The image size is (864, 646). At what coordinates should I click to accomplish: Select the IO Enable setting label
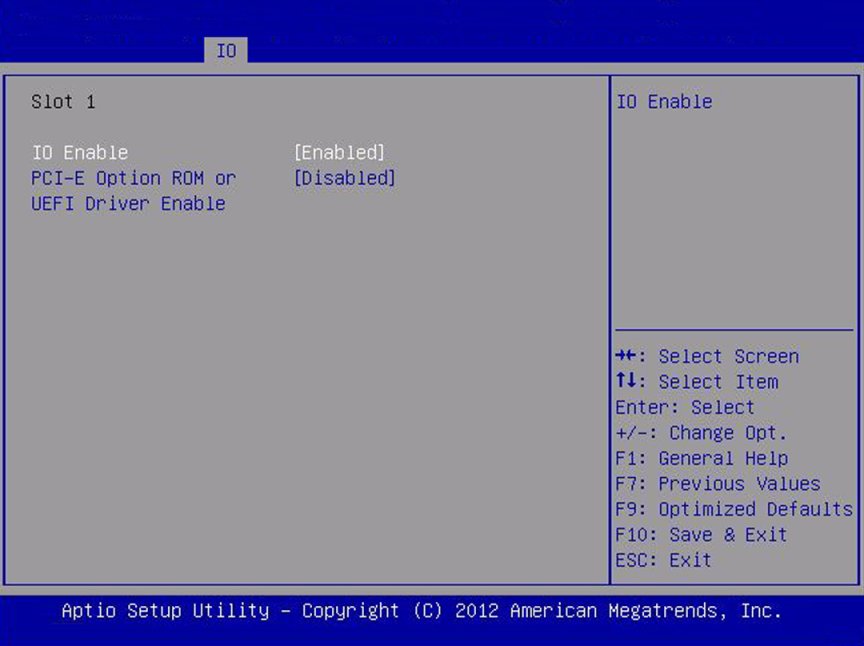80,153
